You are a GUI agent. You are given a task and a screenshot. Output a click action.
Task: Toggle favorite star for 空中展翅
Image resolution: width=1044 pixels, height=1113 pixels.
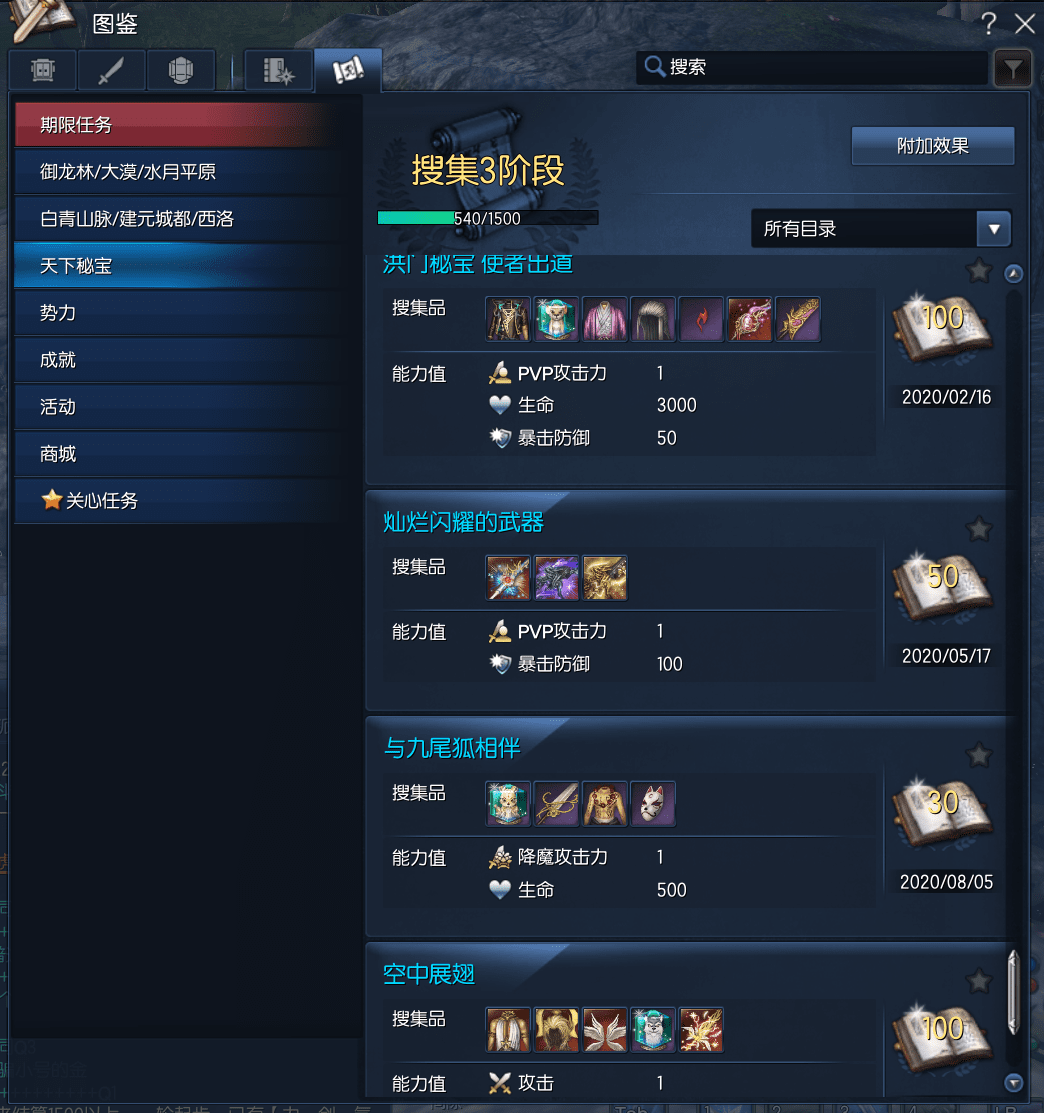[979, 981]
